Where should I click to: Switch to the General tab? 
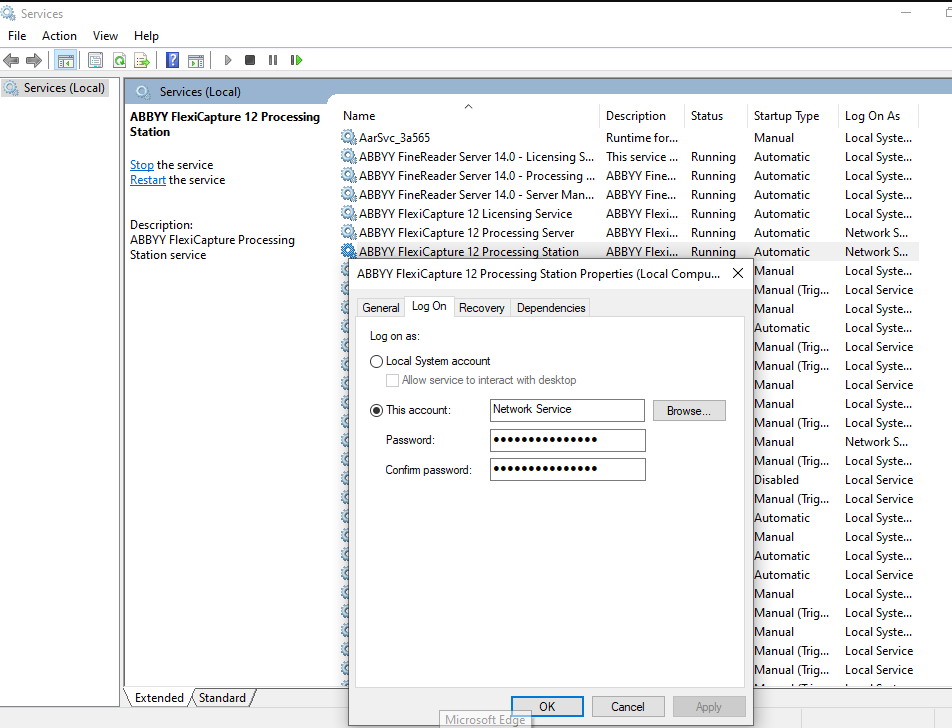point(381,308)
